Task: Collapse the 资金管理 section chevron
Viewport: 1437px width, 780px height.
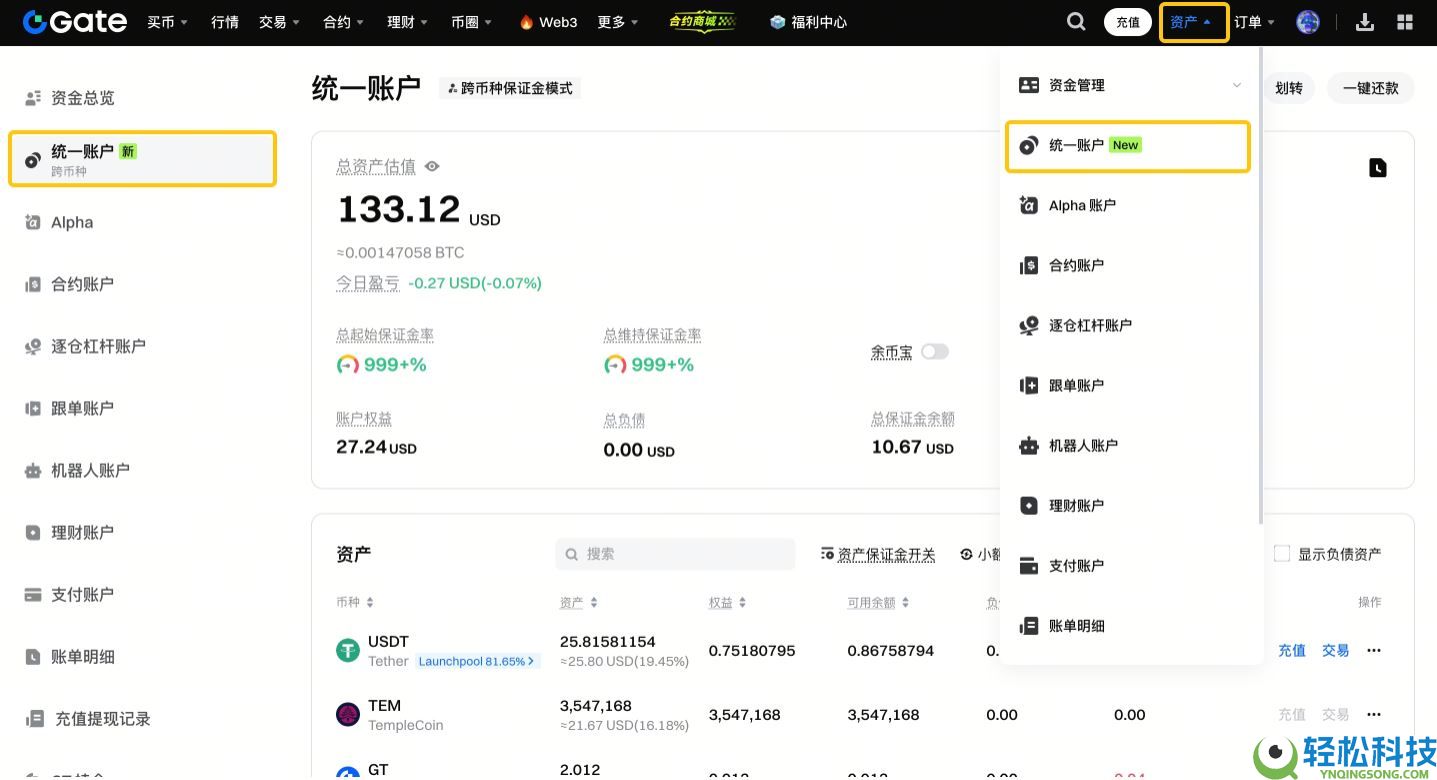Action: pos(1236,85)
